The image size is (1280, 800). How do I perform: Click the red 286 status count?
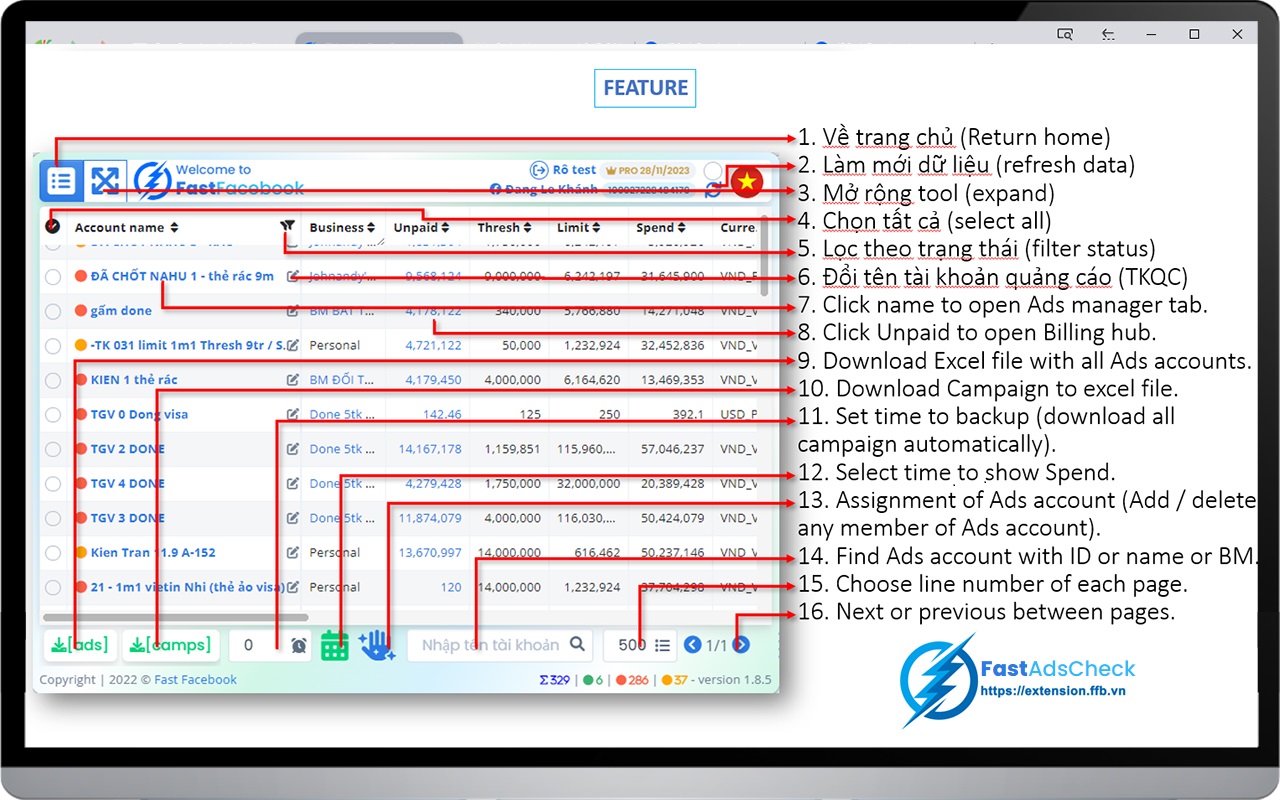click(632, 680)
